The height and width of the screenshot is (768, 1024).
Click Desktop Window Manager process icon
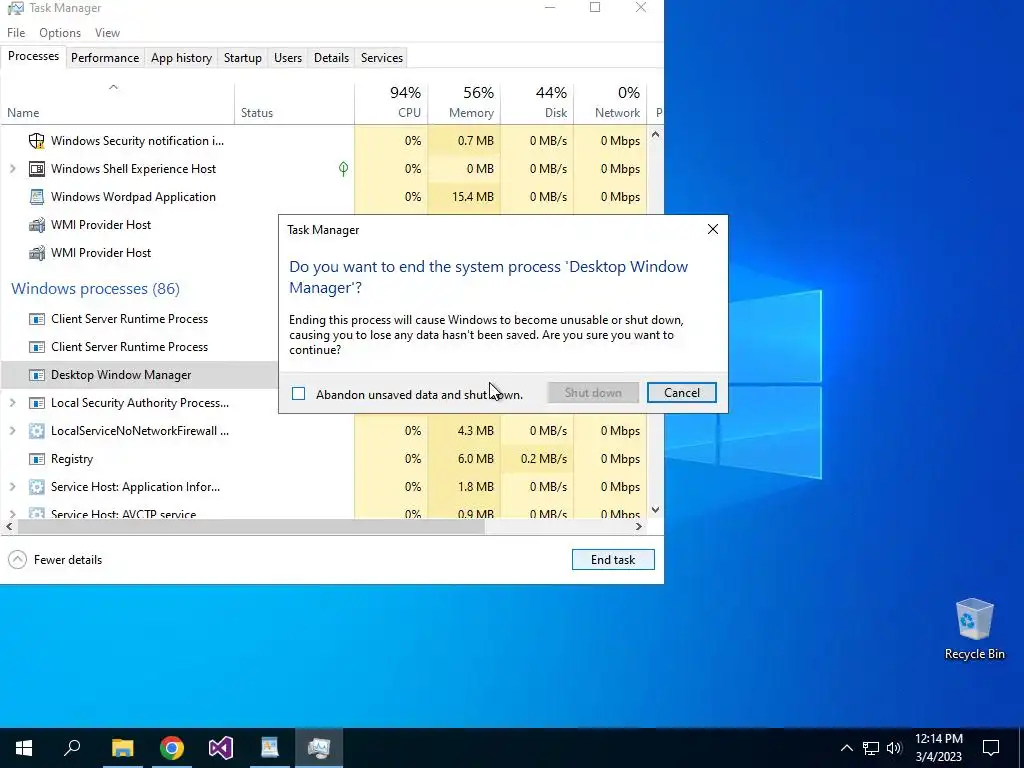[x=37, y=376]
